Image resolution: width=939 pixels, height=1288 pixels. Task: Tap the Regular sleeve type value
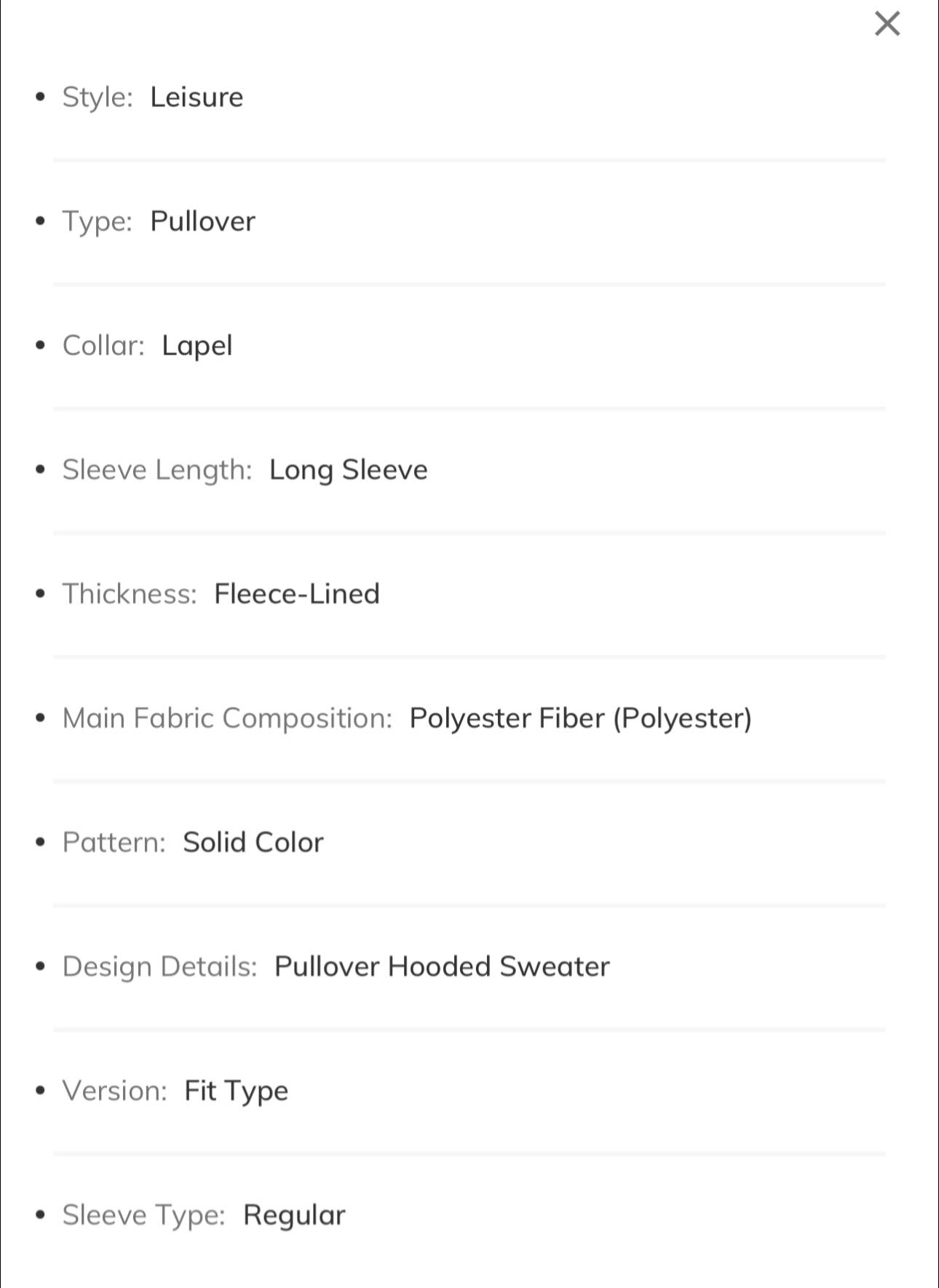point(294,1215)
